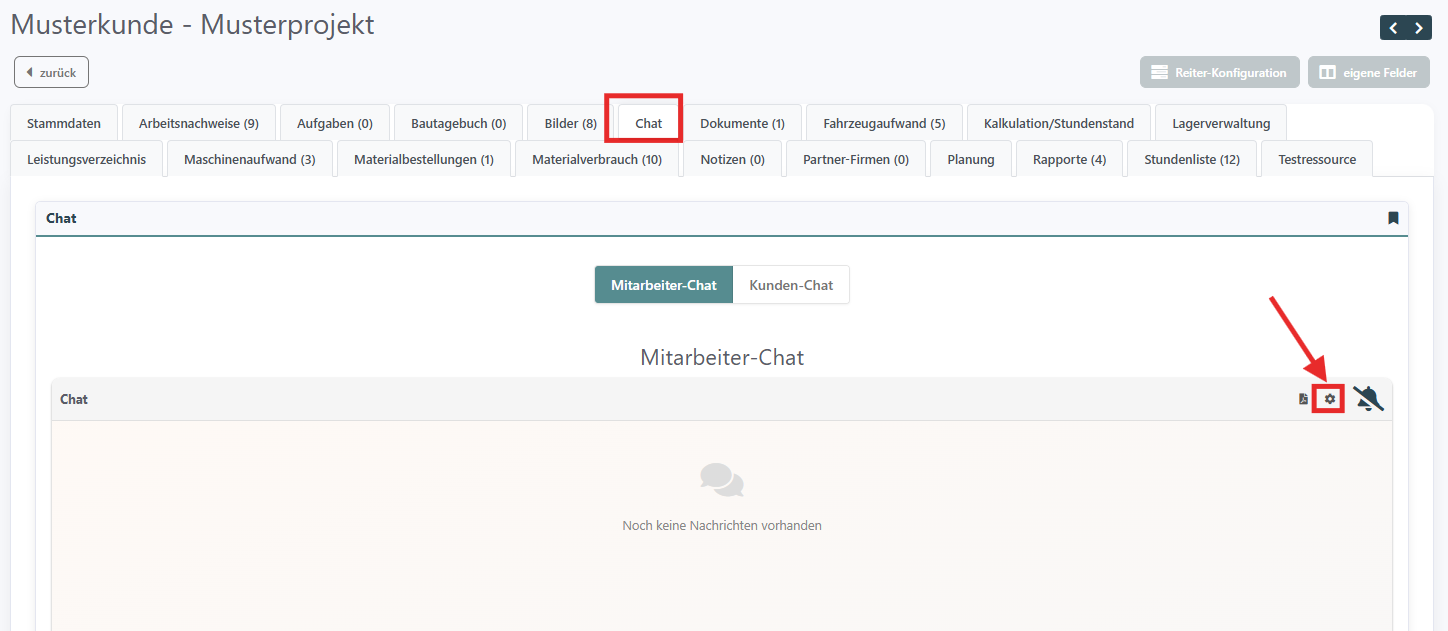Open the Fahrzeugaufwand (5) tab
This screenshot has width=1448, height=631.
[884, 123]
